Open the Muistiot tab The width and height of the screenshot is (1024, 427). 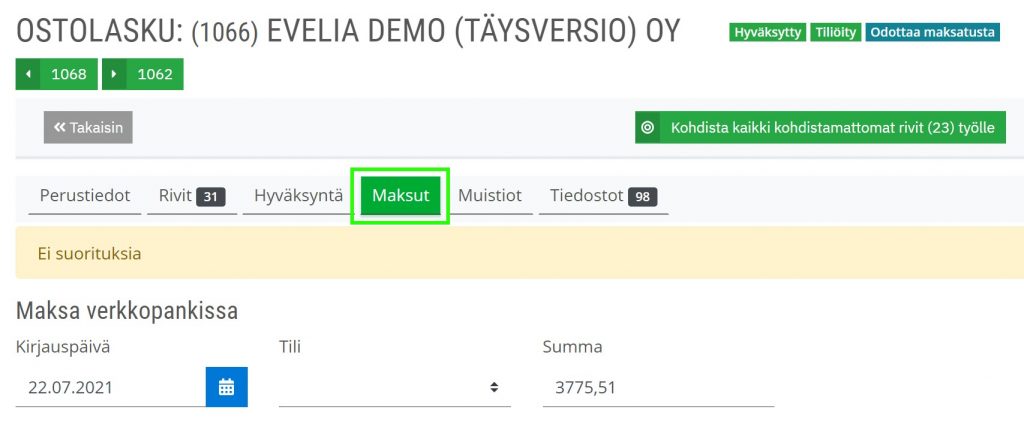(x=490, y=195)
